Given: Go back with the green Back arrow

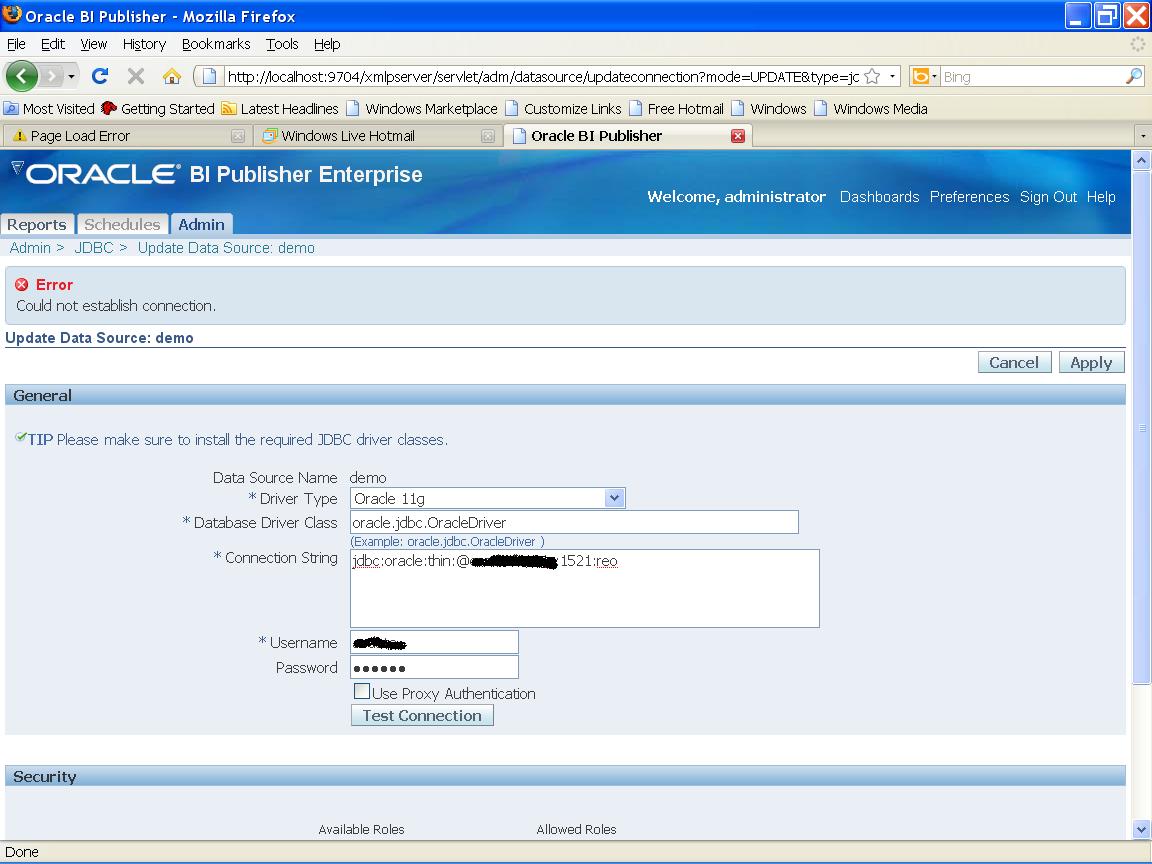Looking at the screenshot, I should pyautogui.click(x=21, y=76).
